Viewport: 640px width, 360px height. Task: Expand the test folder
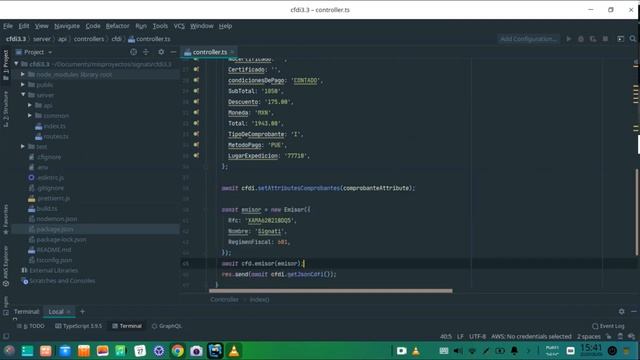pos(23,146)
